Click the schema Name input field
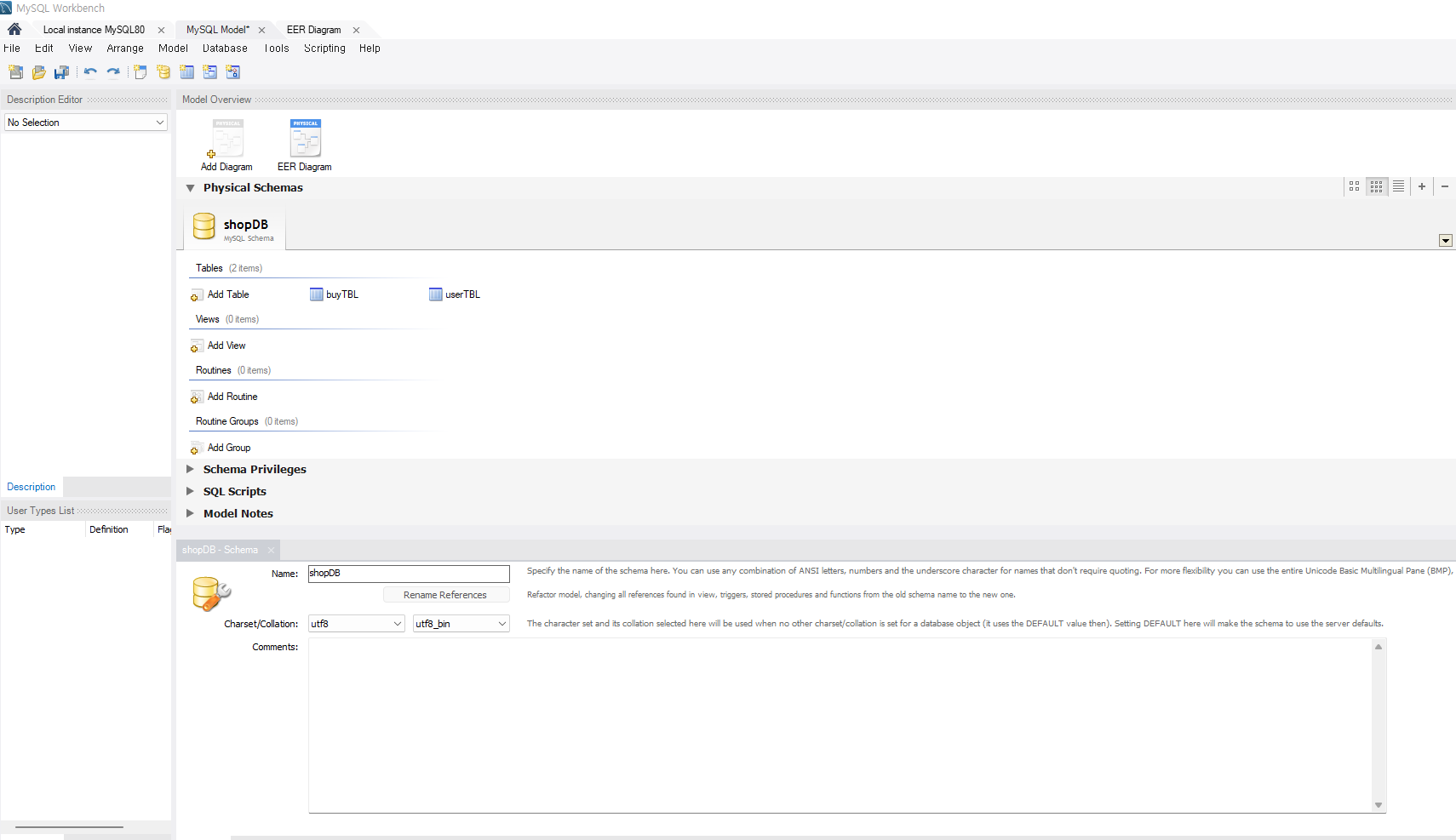1456x840 pixels. (x=409, y=574)
